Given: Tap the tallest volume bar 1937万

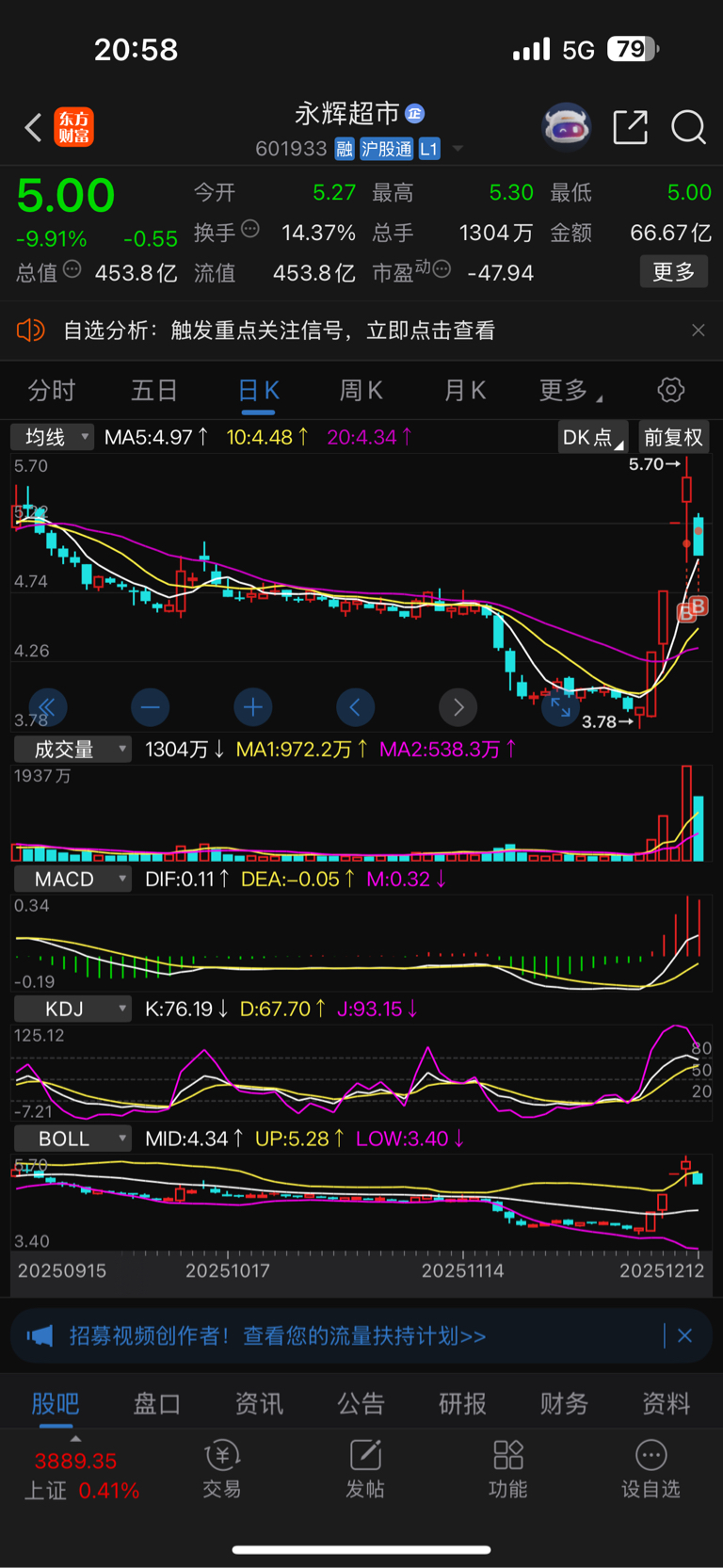Looking at the screenshot, I should (687, 814).
